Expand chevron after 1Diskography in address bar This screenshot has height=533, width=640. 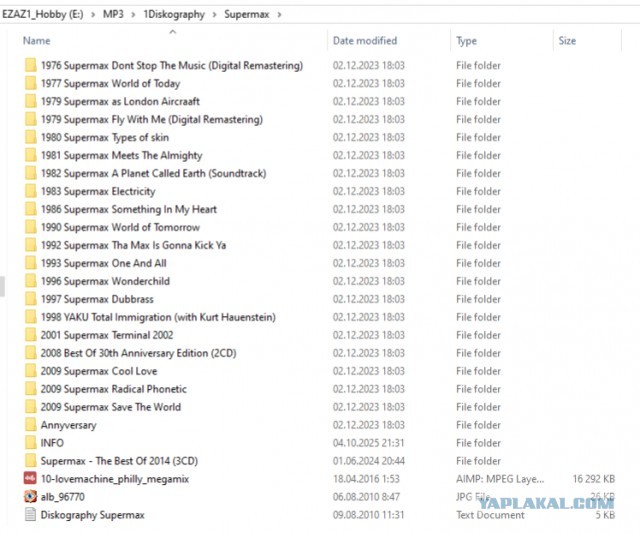click(214, 15)
